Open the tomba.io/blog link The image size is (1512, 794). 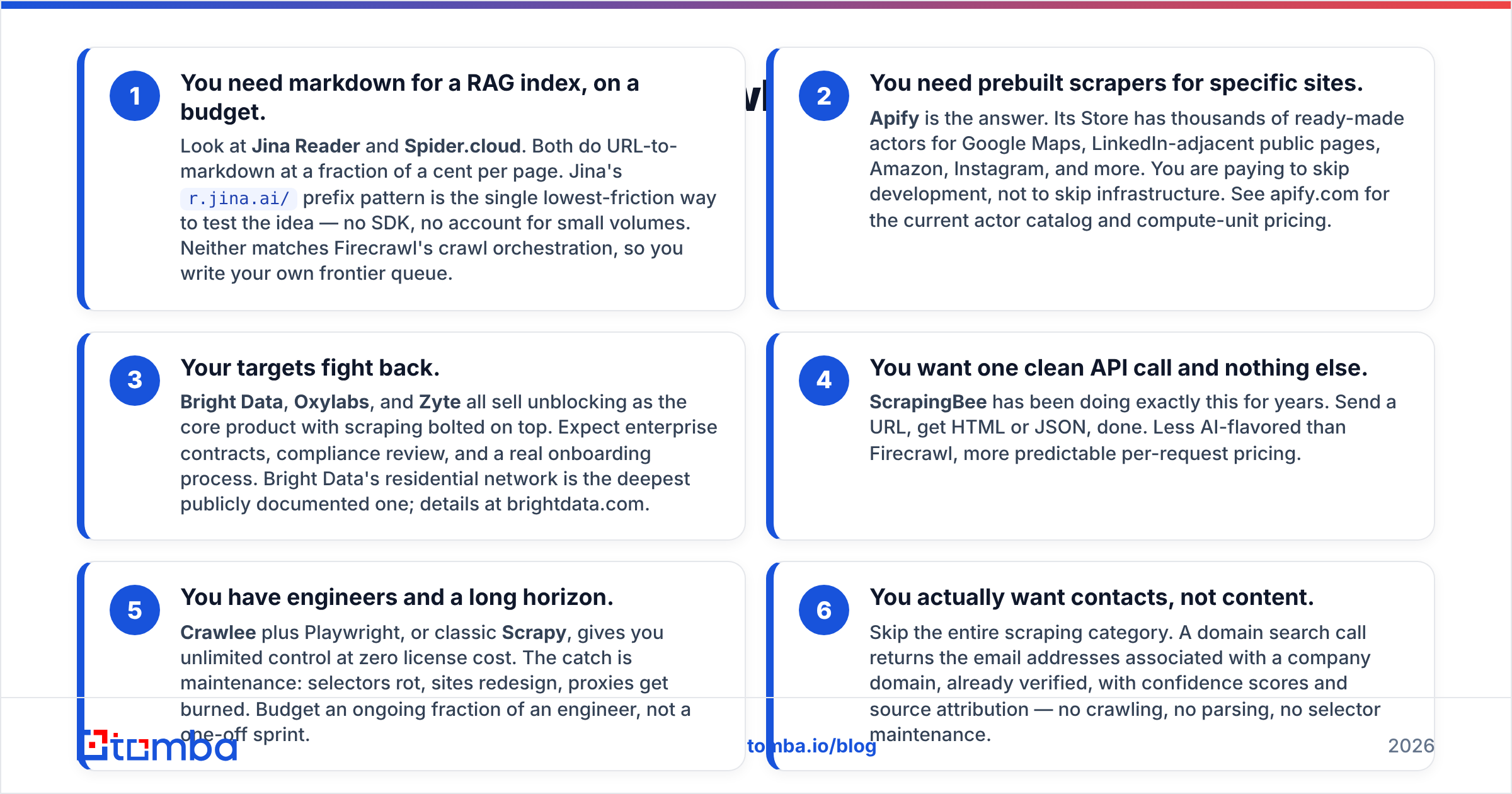click(811, 746)
